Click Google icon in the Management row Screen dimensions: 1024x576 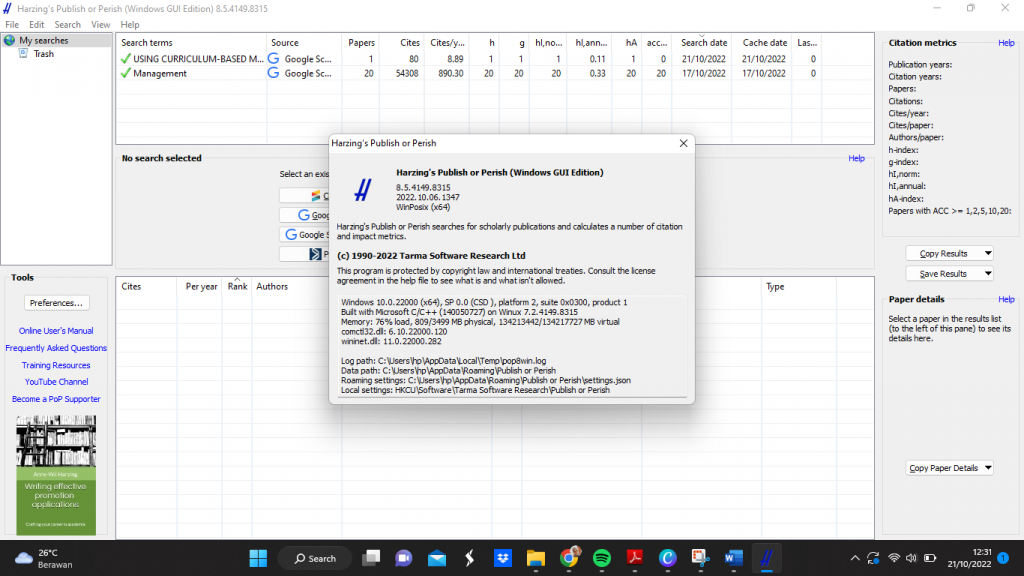274,73
